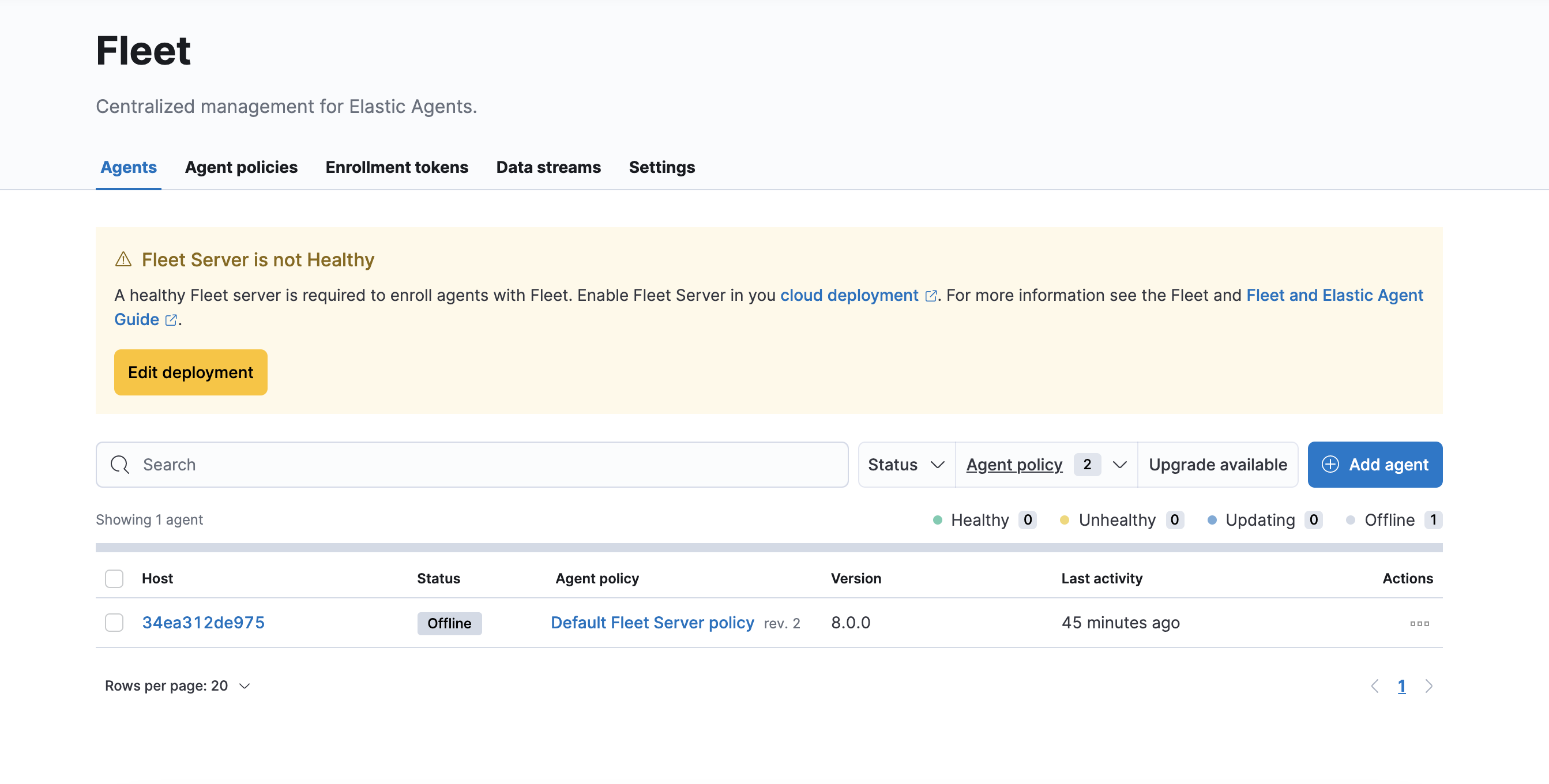Open the Status filter dropdown

[x=905, y=464]
